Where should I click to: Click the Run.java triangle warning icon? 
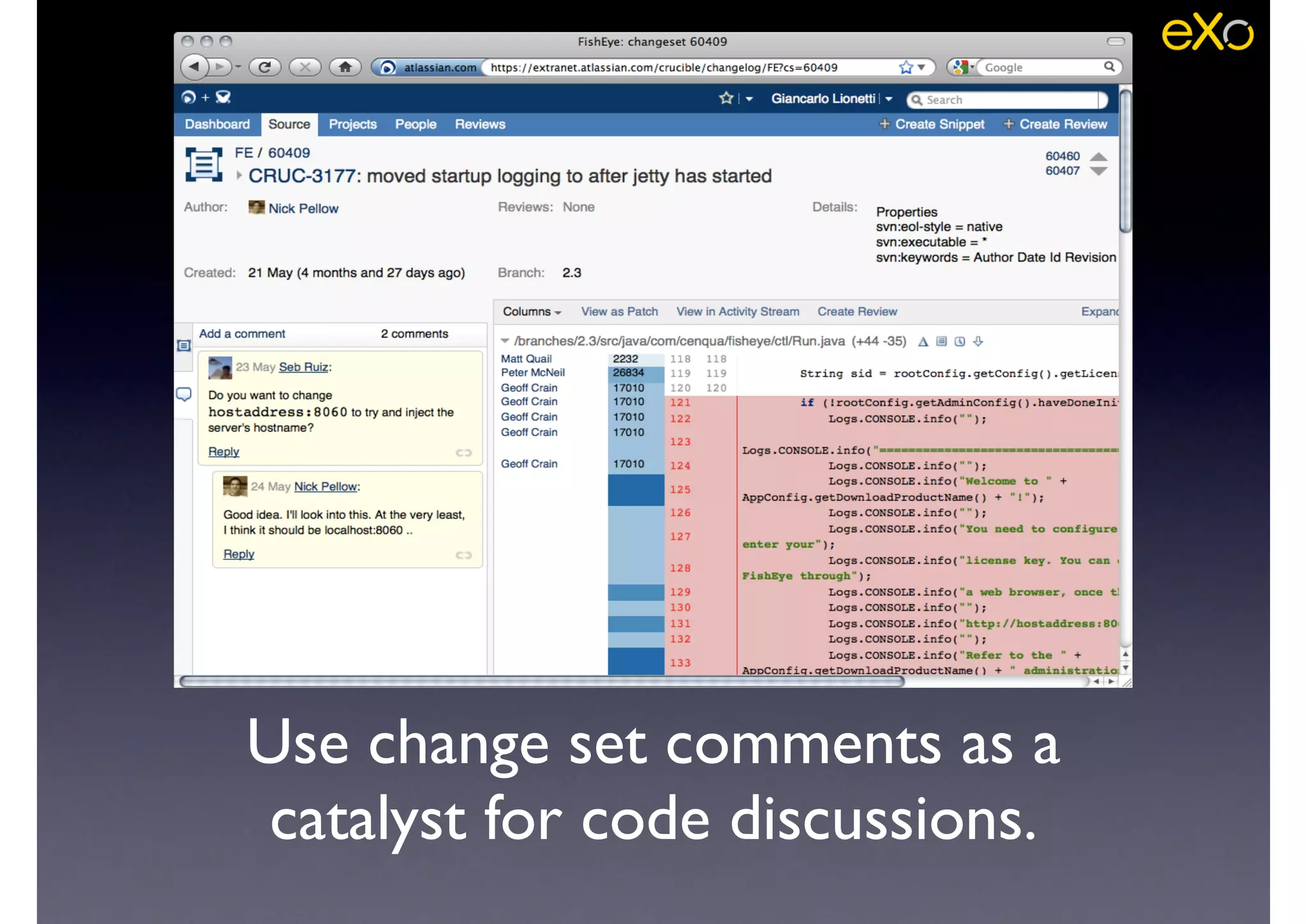pyautogui.click(x=923, y=341)
